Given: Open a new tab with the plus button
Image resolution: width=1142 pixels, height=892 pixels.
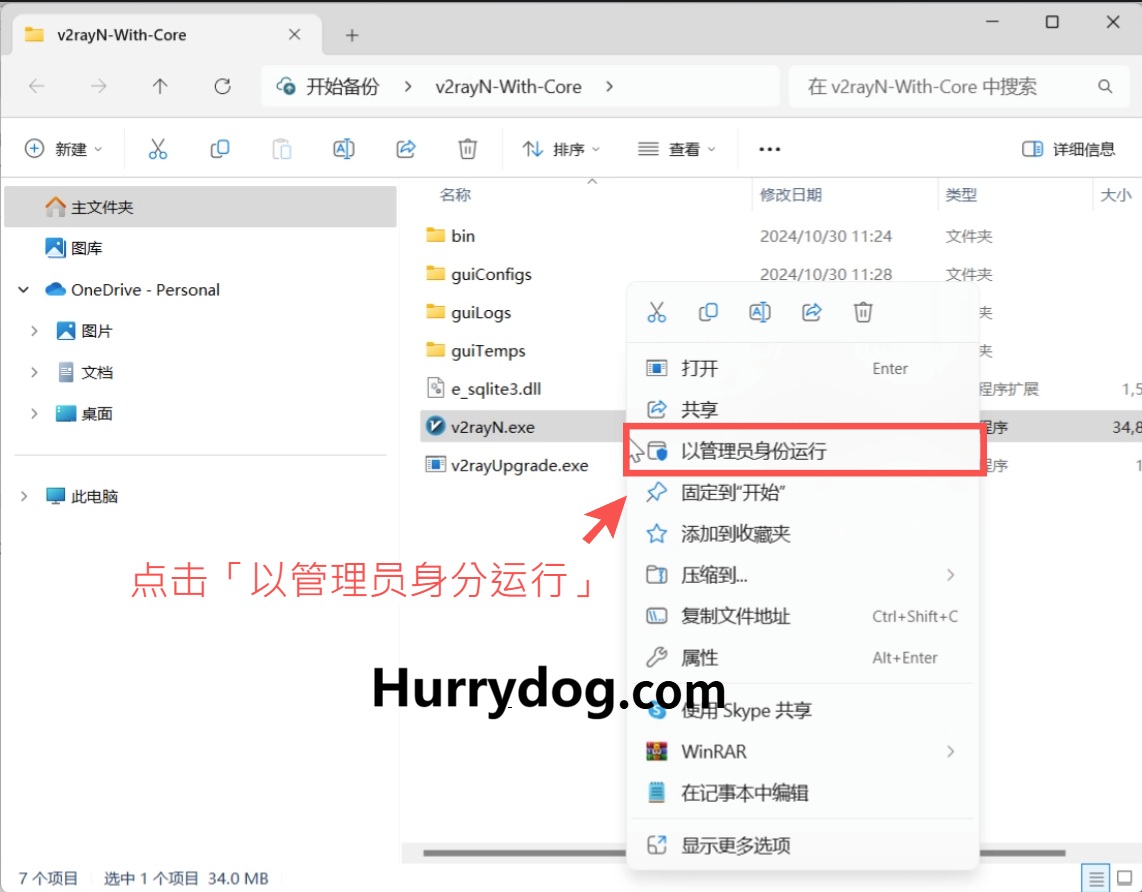Looking at the screenshot, I should coord(352,35).
